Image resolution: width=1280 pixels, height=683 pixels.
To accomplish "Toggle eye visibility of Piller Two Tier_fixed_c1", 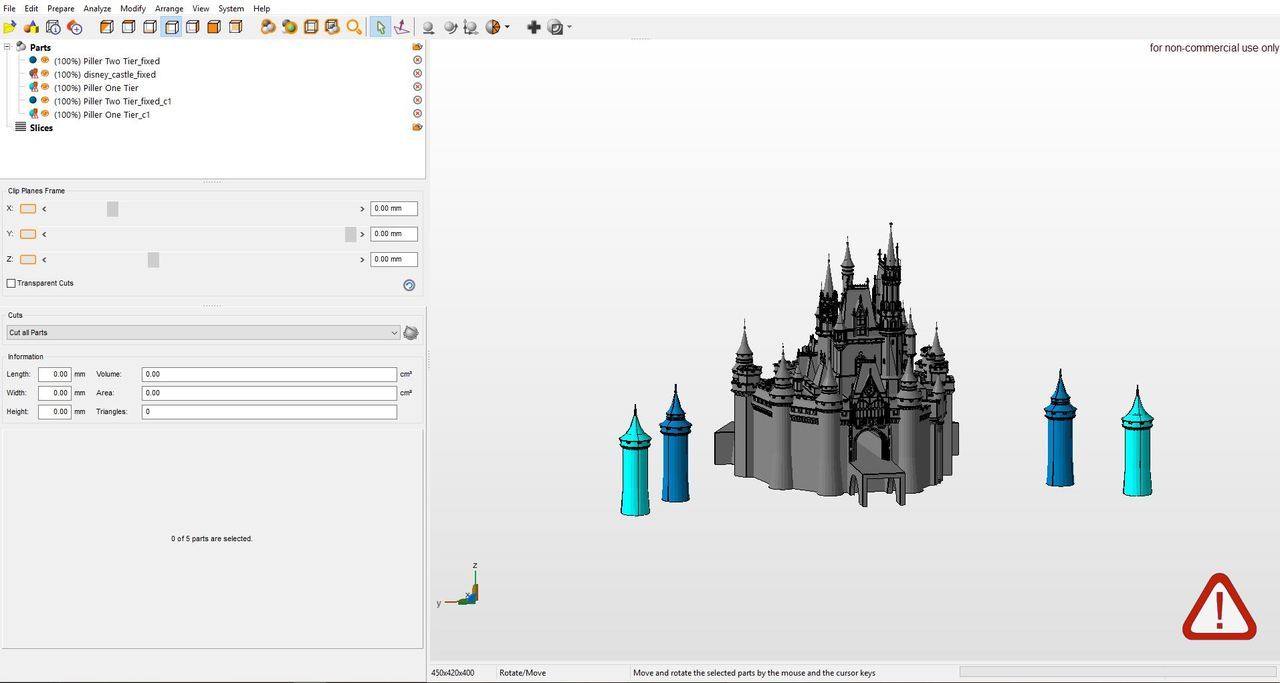I will (x=45, y=101).
